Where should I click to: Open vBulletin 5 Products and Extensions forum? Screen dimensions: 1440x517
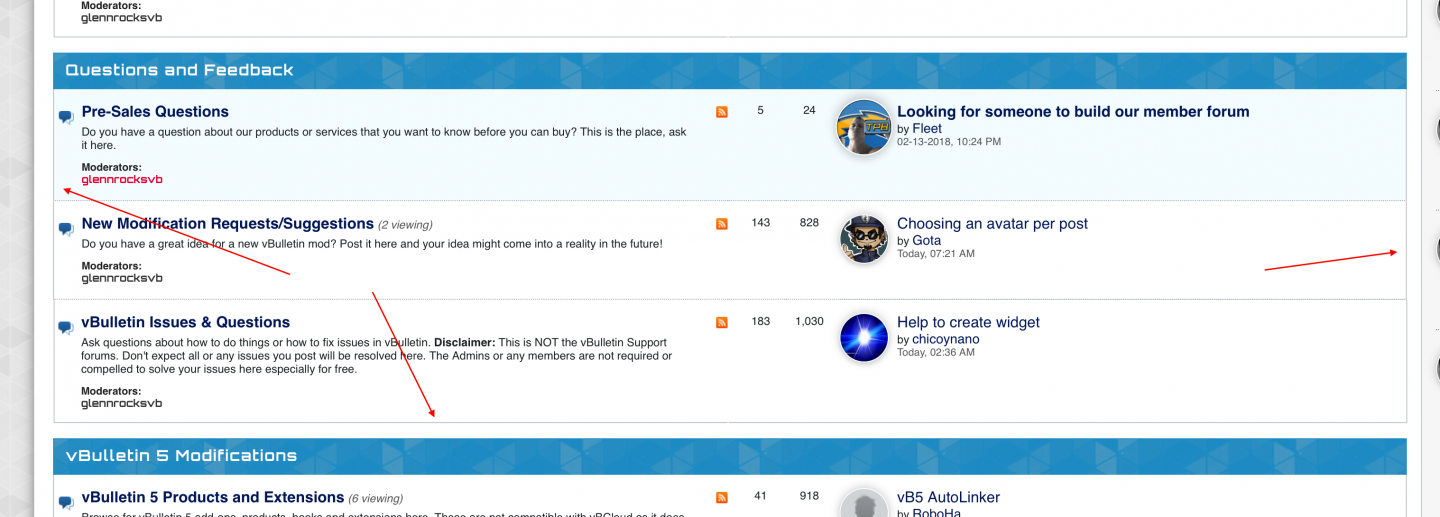click(213, 497)
